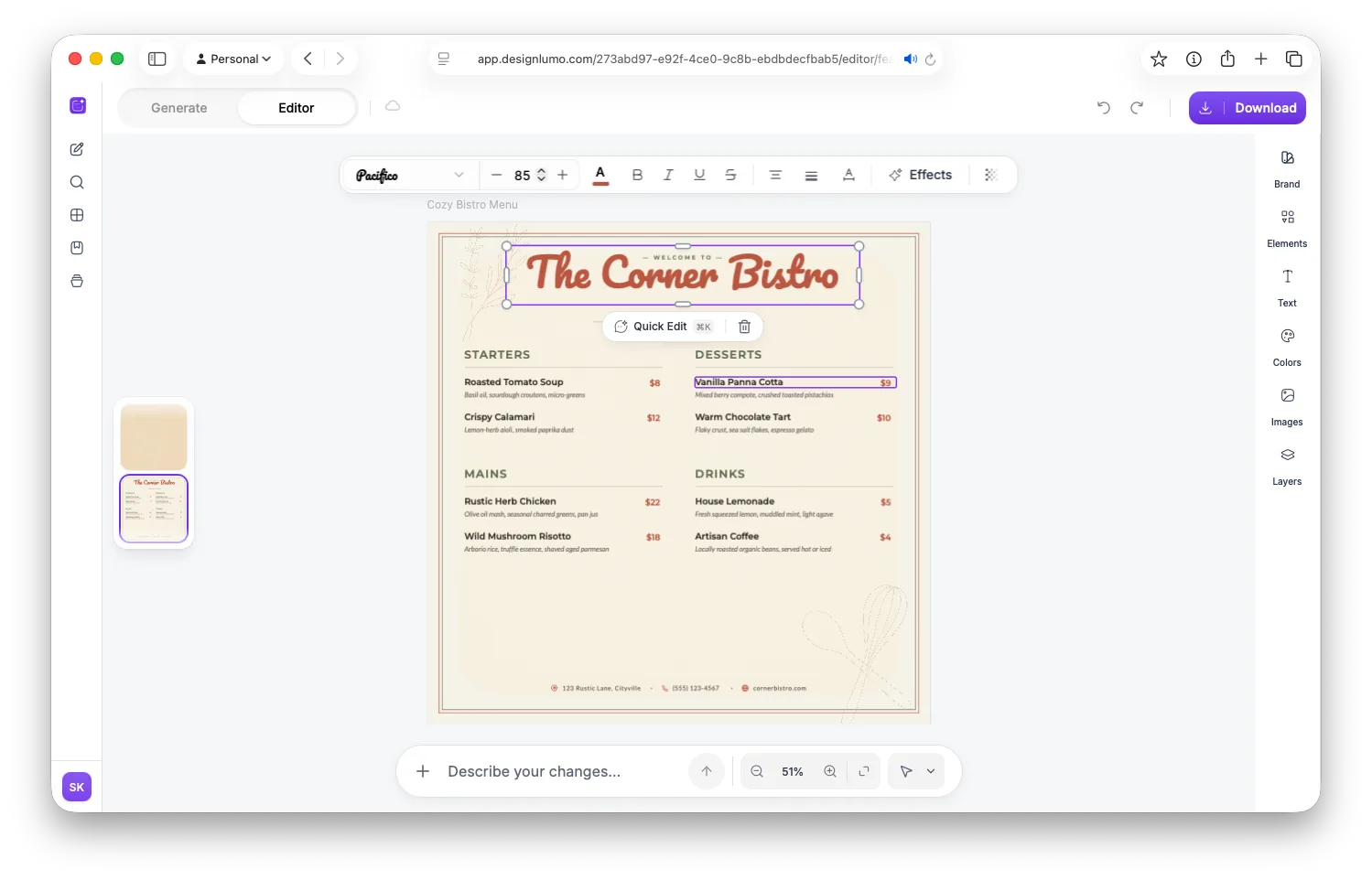Toggle strikethrough formatting
The width and height of the screenshot is (1372, 880).
point(730,175)
